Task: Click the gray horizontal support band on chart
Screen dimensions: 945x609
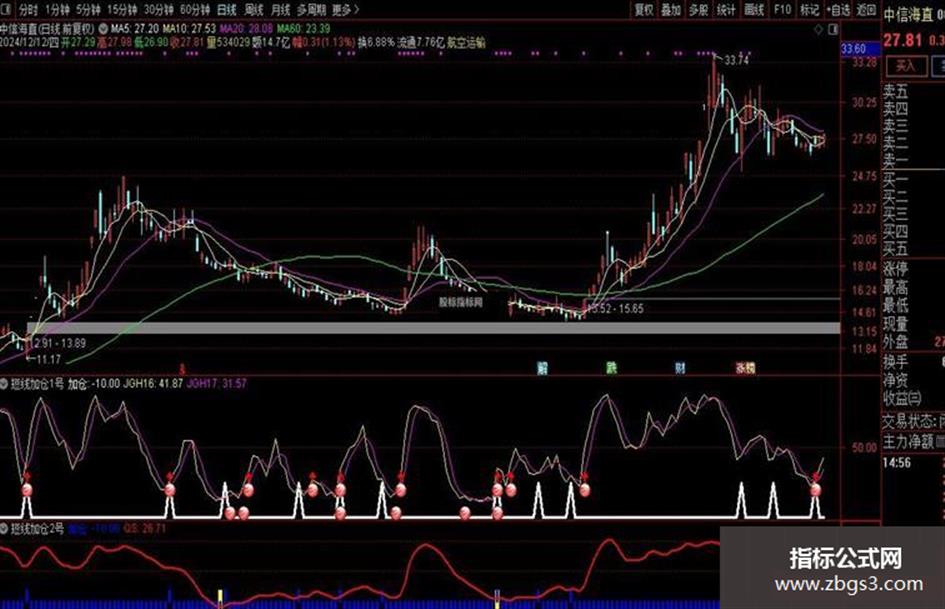Action: coord(433,328)
